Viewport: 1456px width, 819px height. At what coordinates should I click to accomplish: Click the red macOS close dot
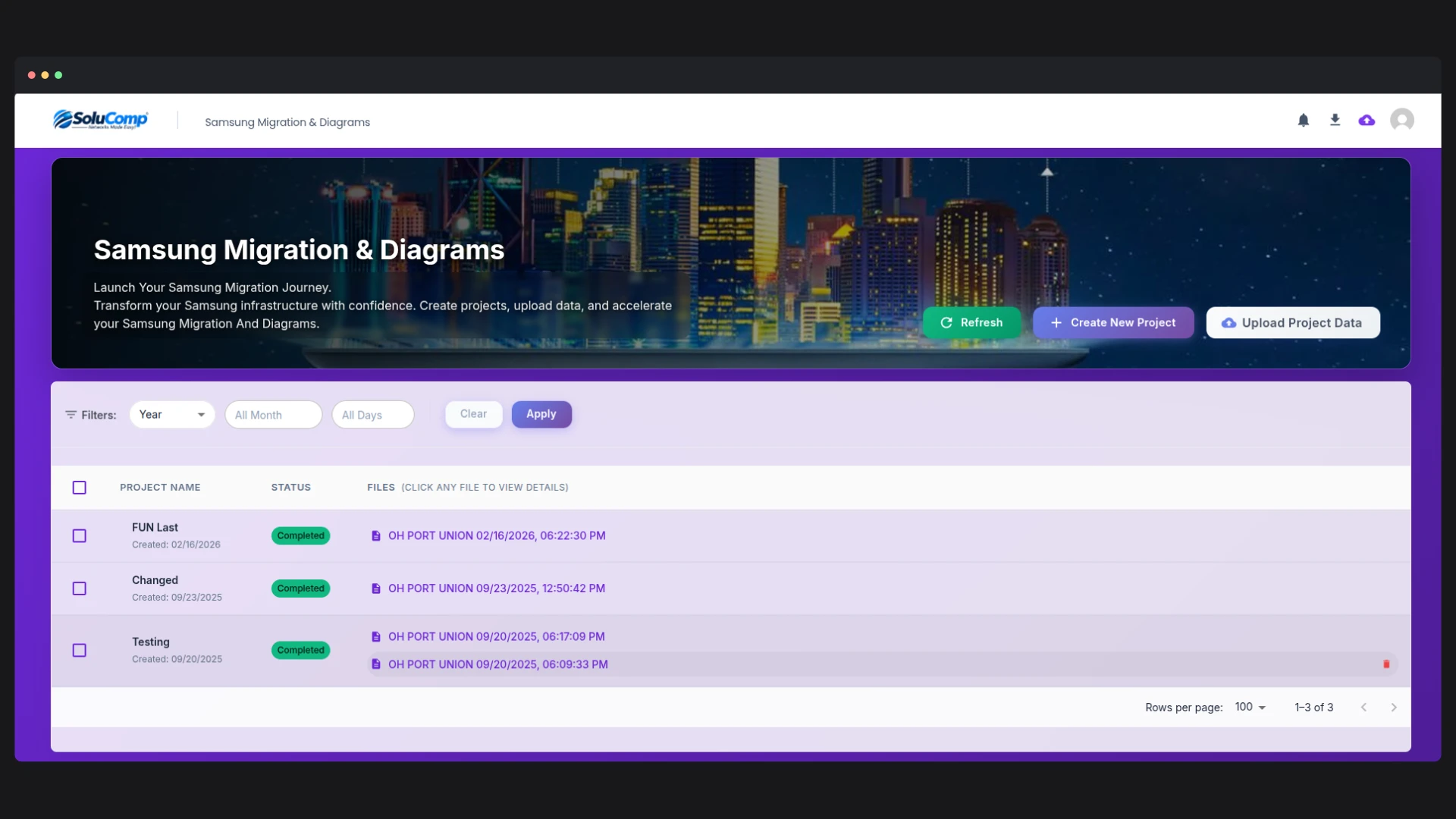coord(32,75)
